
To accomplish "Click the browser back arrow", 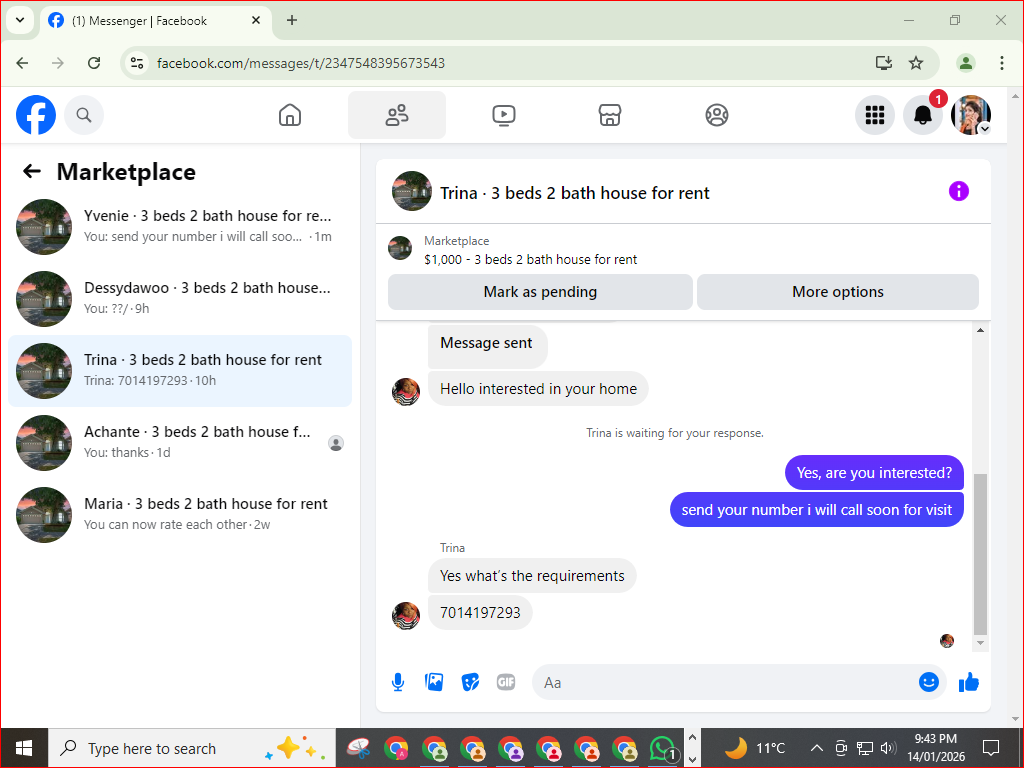I will tap(23, 63).
